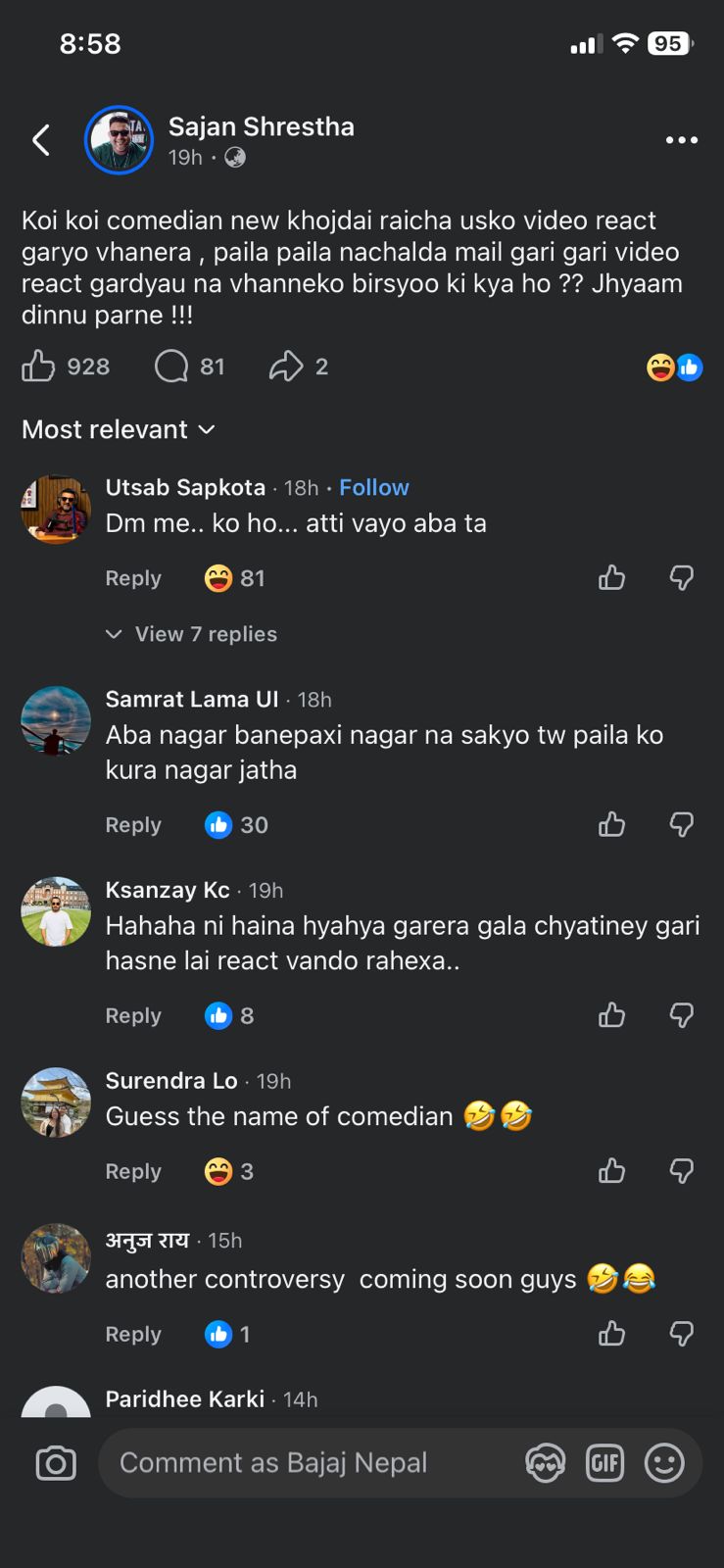The image size is (724, 1568).
Task: Open the Most relevant sort dropdown
Action: pyautogui.click(x=119, y=429)
